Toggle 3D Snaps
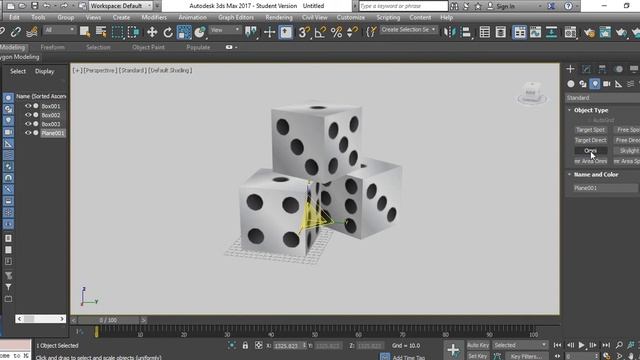This screenshot has height=360, width=640. [304, 32]
